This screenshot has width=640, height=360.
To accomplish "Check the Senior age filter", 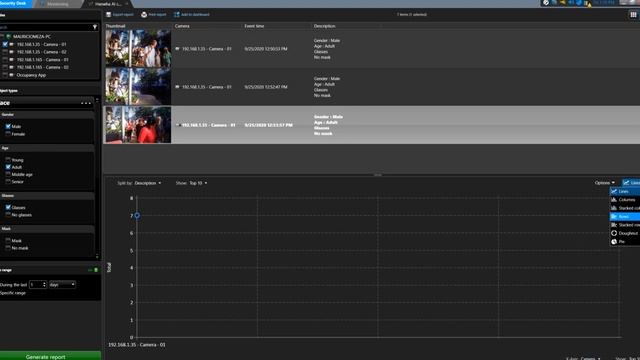I will point(8,182).
